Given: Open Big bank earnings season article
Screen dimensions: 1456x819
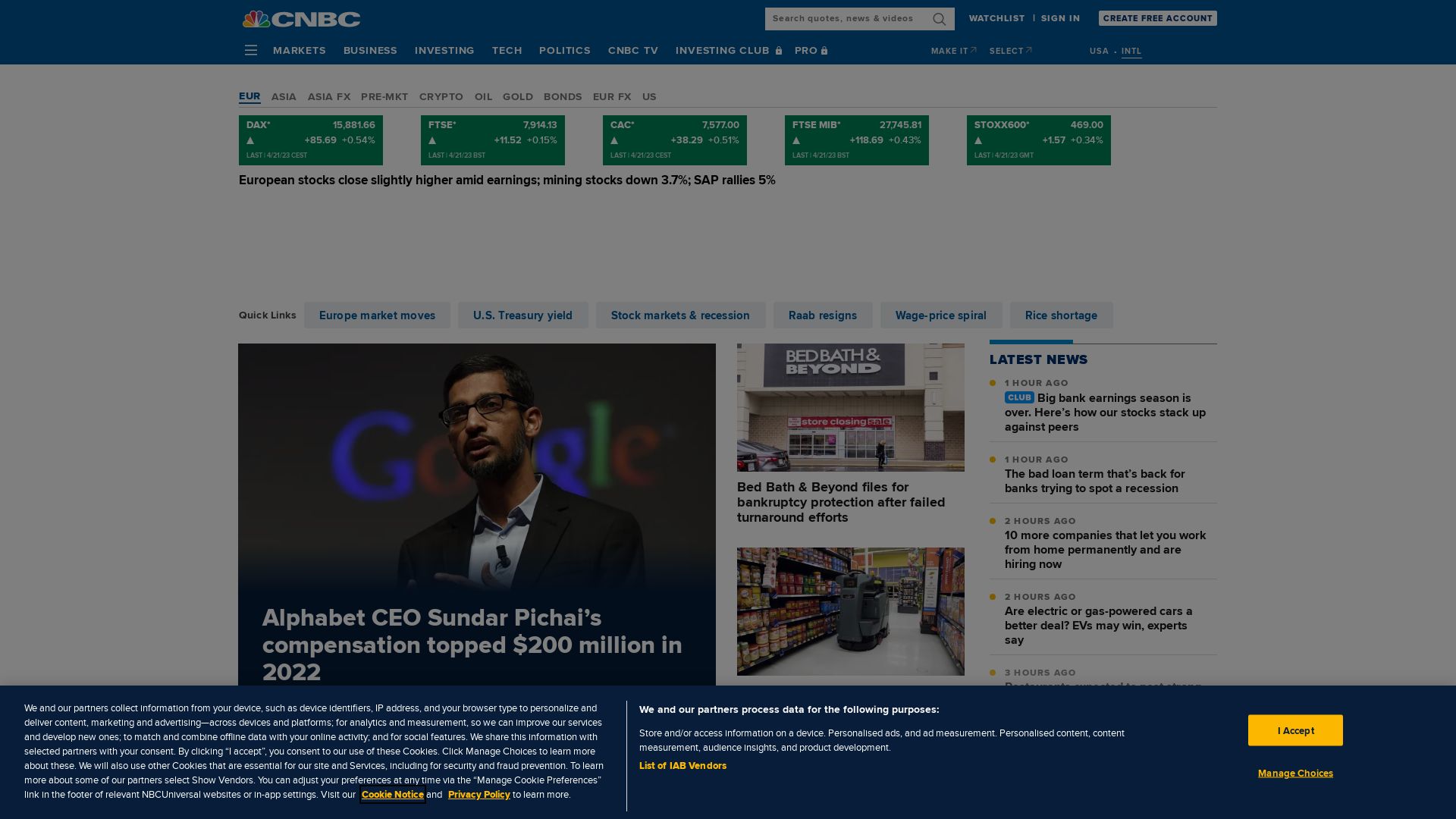Looking at the screenshot, I should (x=1105, y=413).
